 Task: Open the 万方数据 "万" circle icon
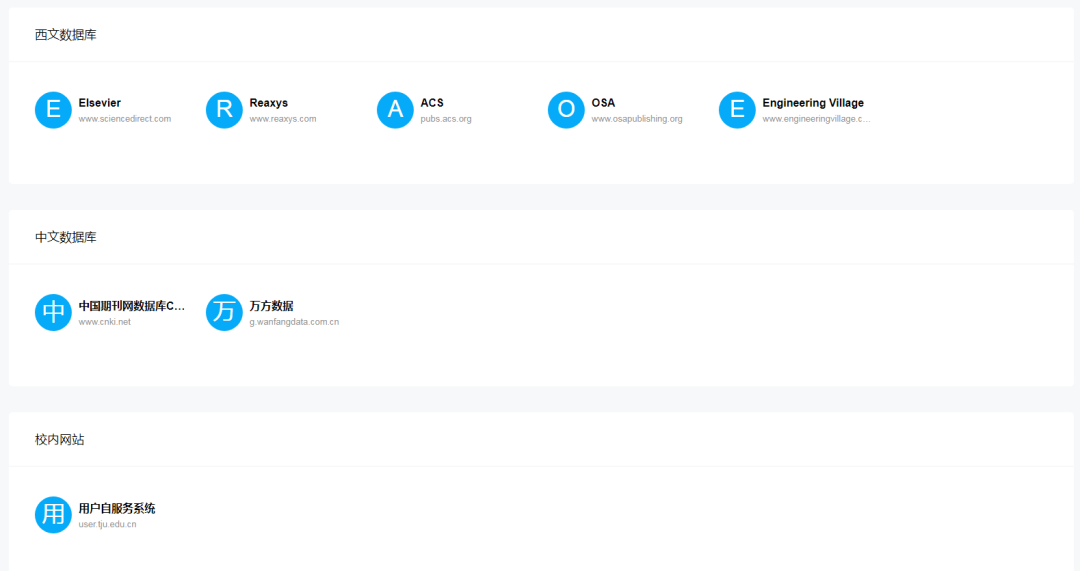pyautogui.click(x=224, y=312)
